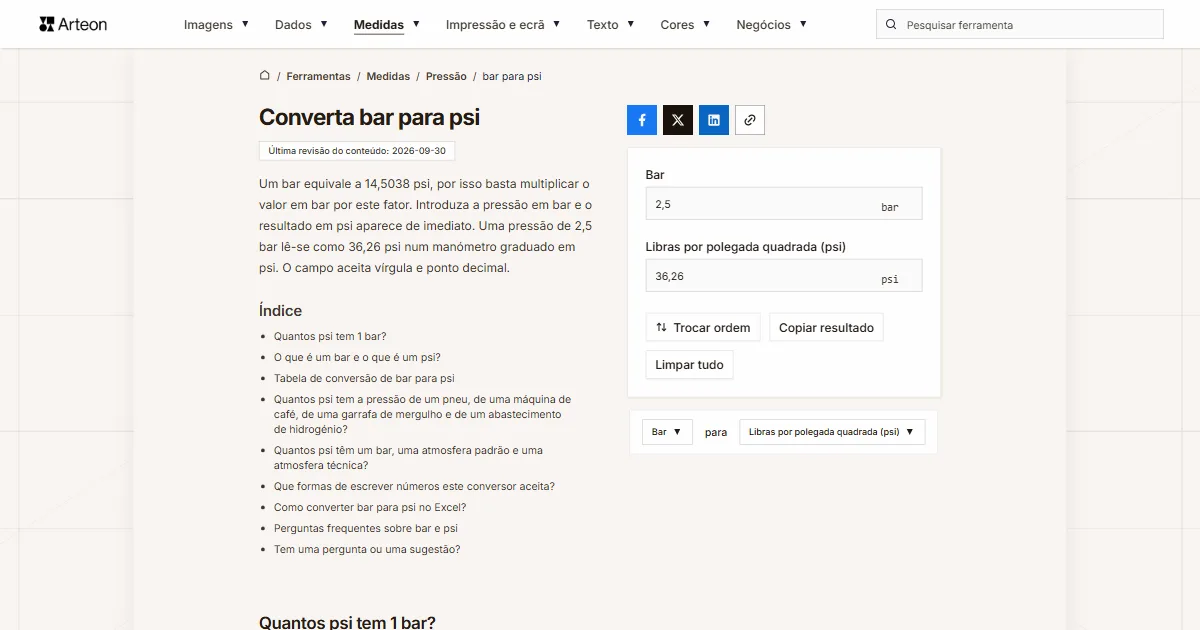1200x630 pixels.
Task: Click the Copiar resultado button
Action: coord(826,328)
